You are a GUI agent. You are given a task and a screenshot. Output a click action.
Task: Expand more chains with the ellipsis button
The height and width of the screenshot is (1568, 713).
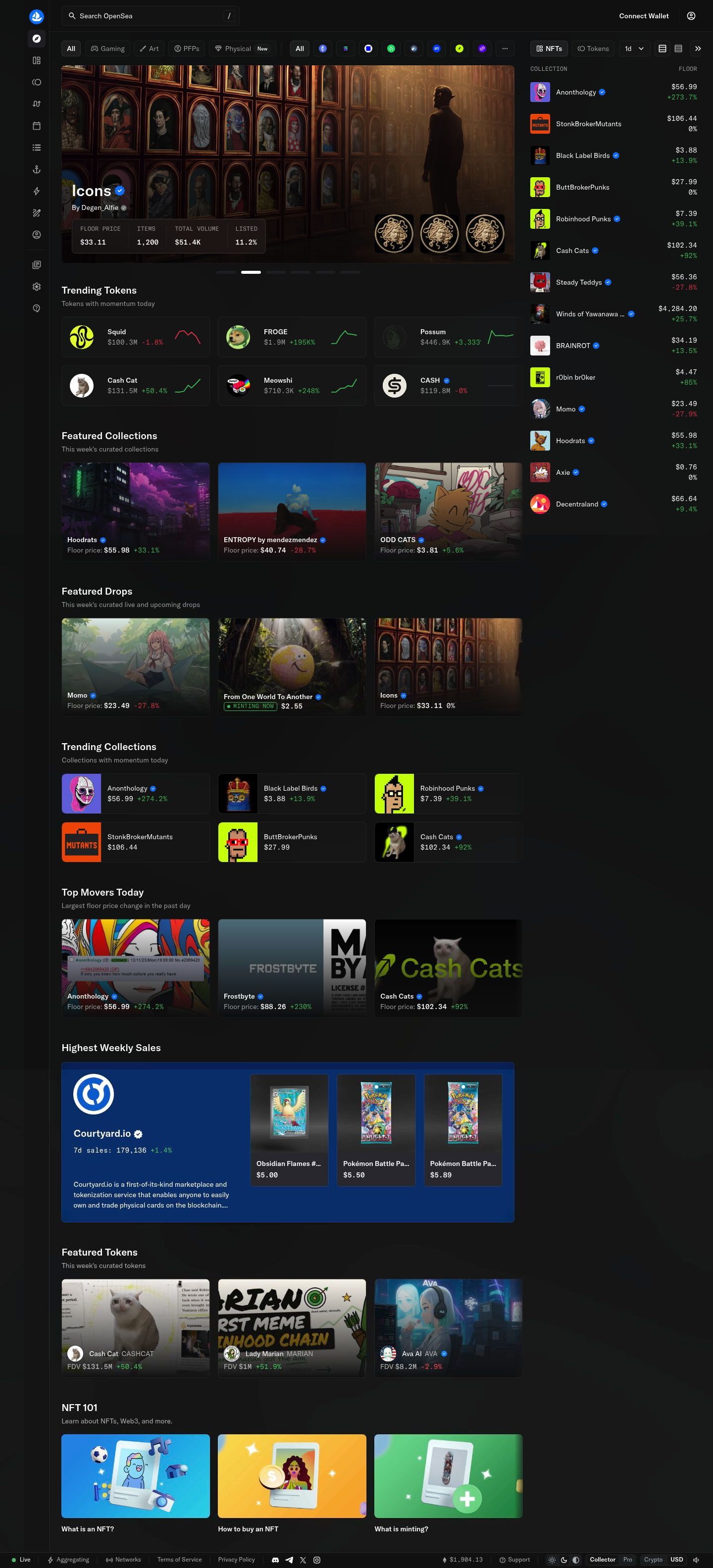tap(505, 49)
